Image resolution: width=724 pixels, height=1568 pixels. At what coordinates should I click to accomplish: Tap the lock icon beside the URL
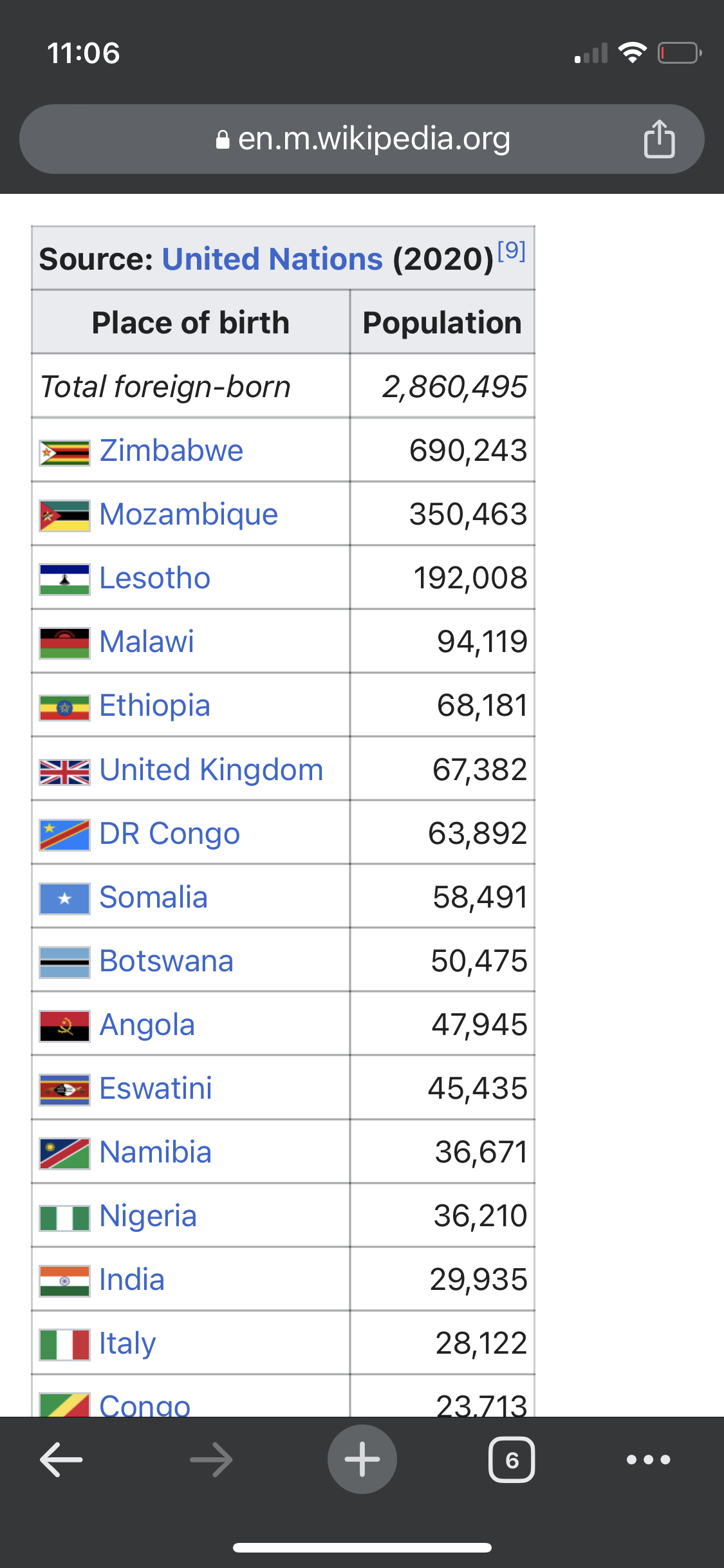coord(223,140)
